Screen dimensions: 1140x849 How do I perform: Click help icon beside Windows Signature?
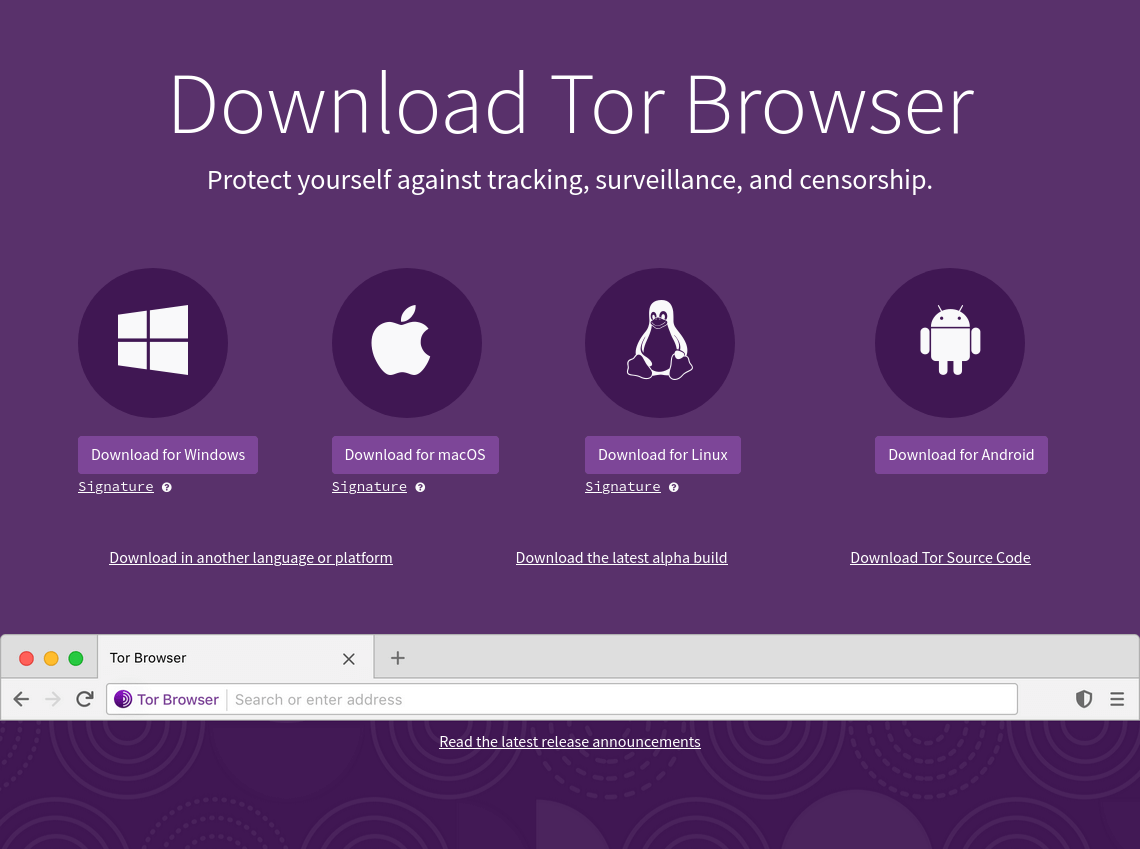166,487
